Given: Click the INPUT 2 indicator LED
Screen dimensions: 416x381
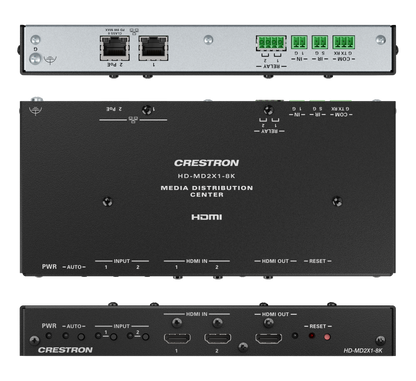Looking at the screenshot, I should click(130, 336).
